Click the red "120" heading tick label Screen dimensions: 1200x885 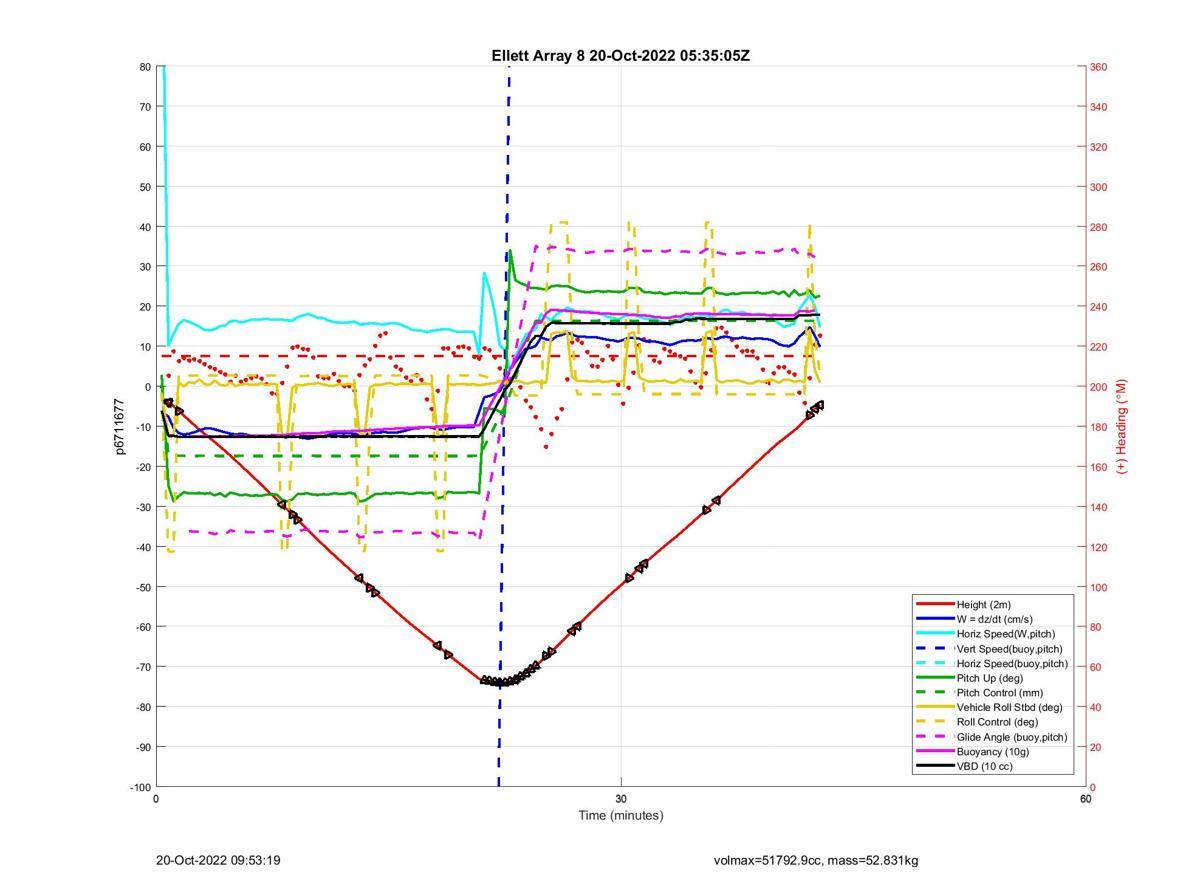1098,547
